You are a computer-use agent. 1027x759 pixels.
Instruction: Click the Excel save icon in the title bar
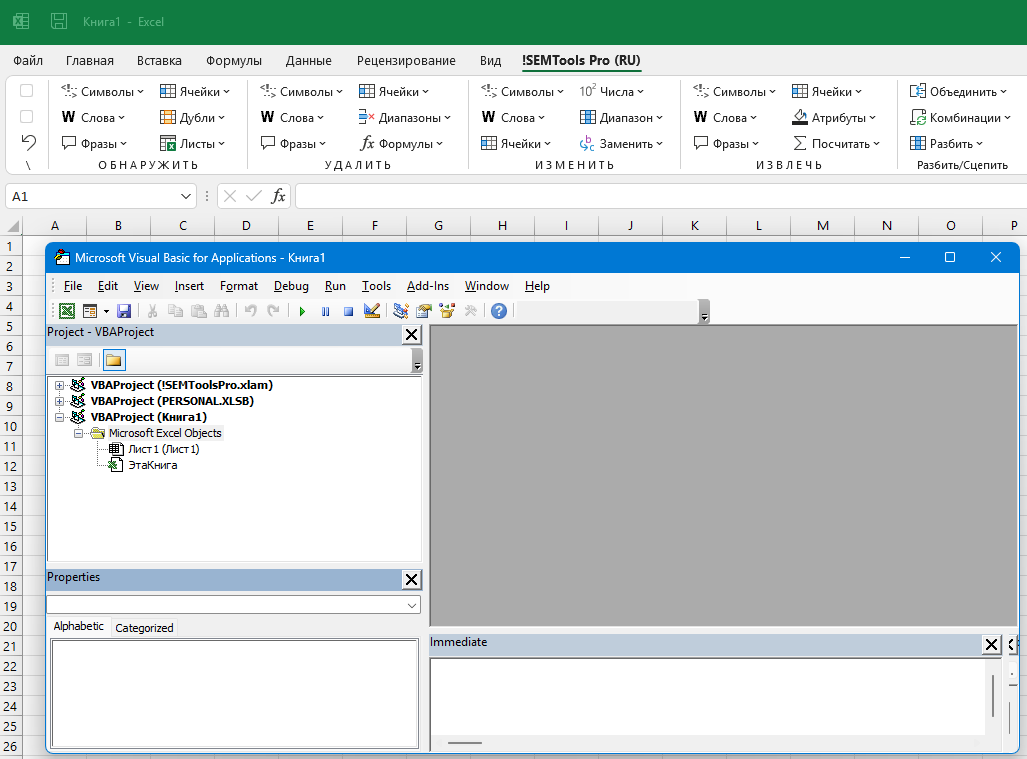coord(59,22)
